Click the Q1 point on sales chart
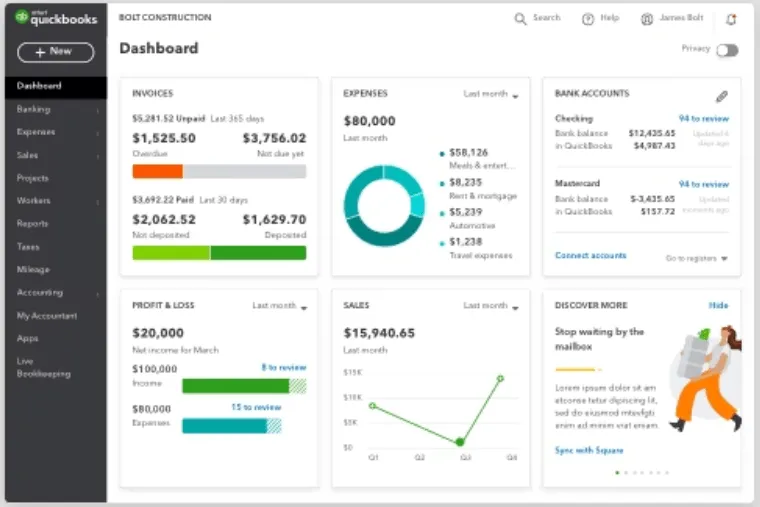The width and height of the screenshot is (760, 507). (372, 406)
